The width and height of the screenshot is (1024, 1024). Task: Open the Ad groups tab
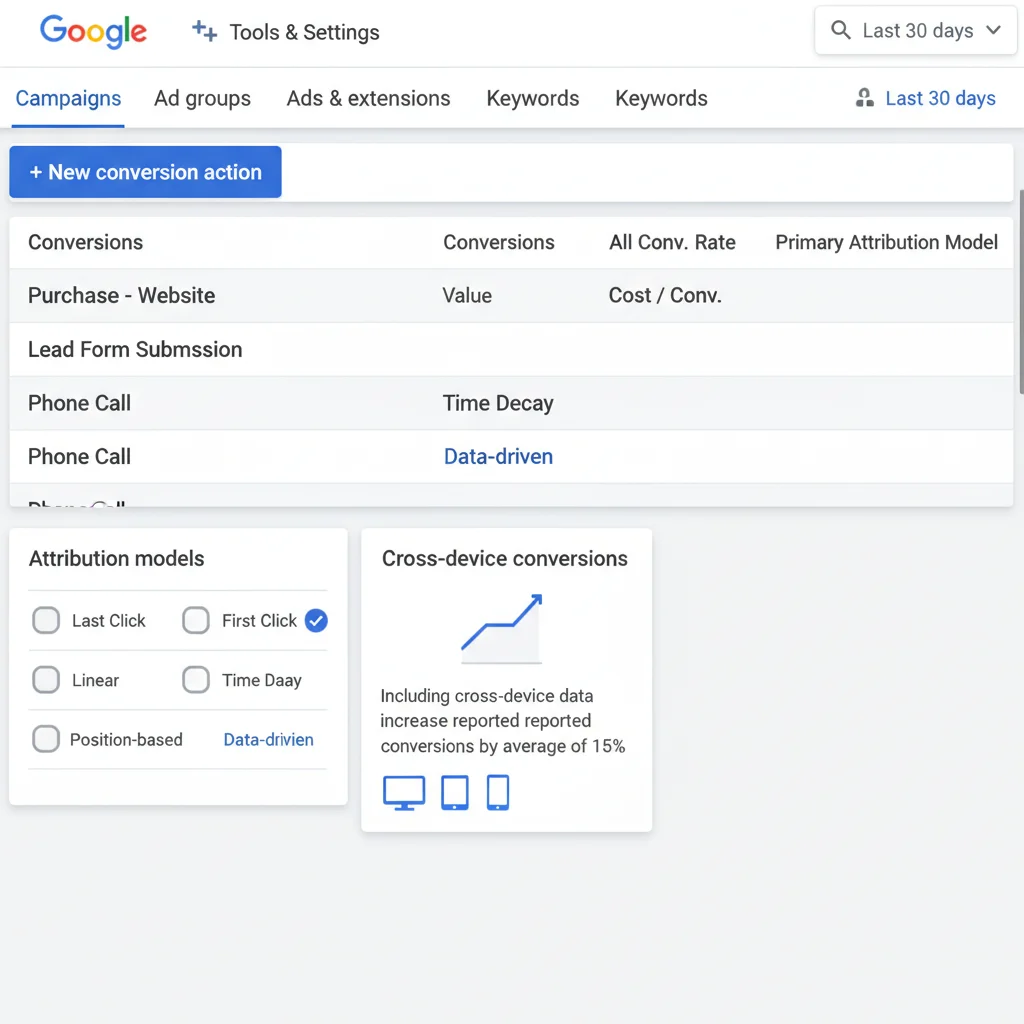coord(202,98)
